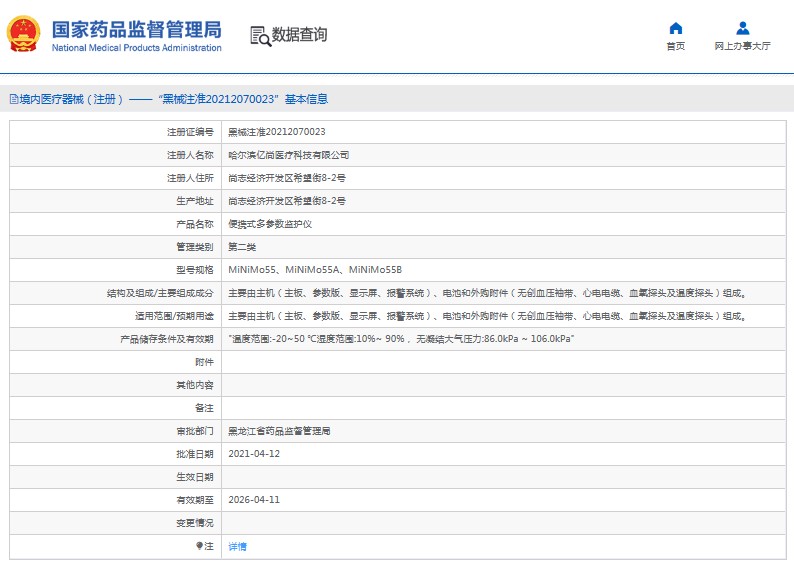The image size is (794, 565).
Task: Click the pin icon beside 注
Action: pyautogui.click(x=200, y=546)
